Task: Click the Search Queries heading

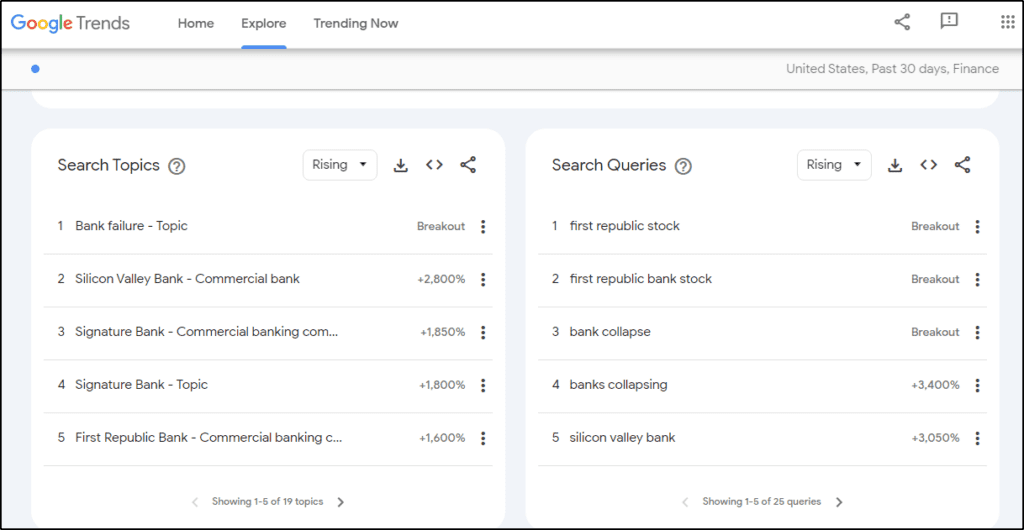Action: click(609, 165)
